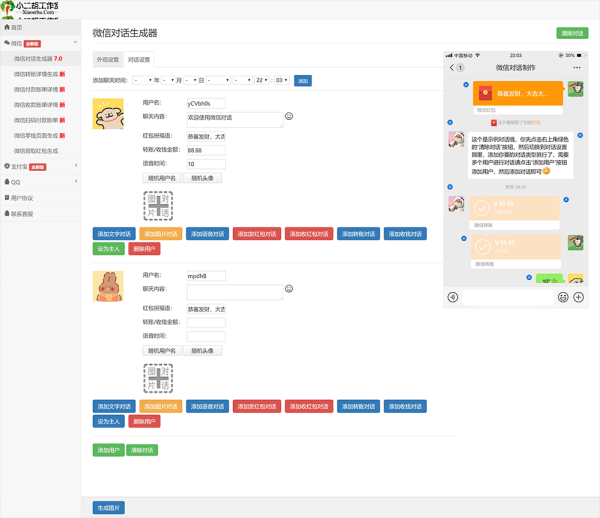This screenshot has height=518, width=600.
Task: Remove the orange red-packet message via its blue X
Action: 466,85
